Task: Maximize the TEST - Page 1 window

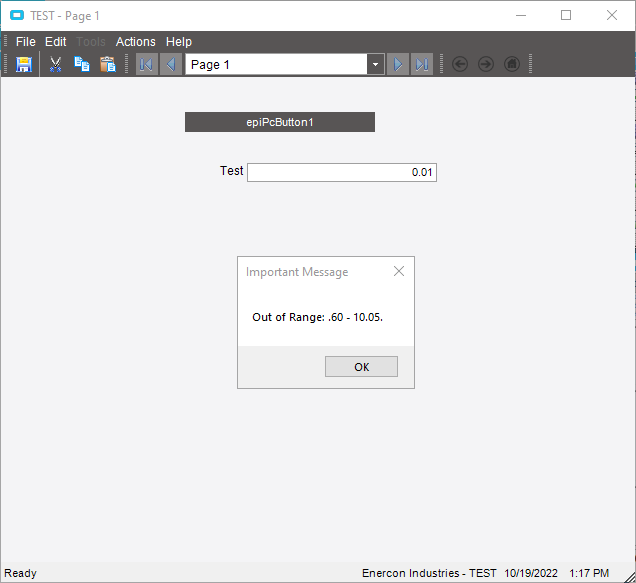Action: coord(566,15)
